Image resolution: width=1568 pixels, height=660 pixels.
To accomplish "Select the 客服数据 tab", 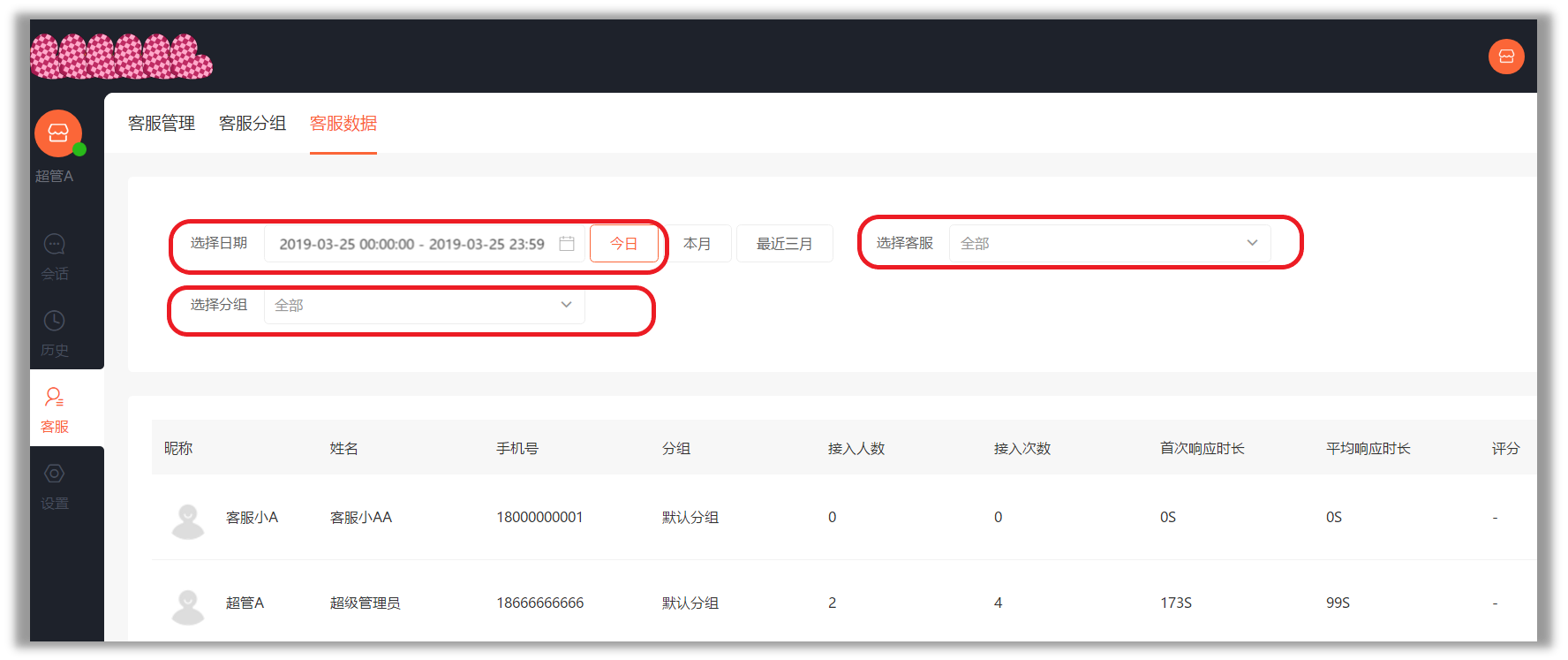I will pyautogui.click(x=343, y=124).
